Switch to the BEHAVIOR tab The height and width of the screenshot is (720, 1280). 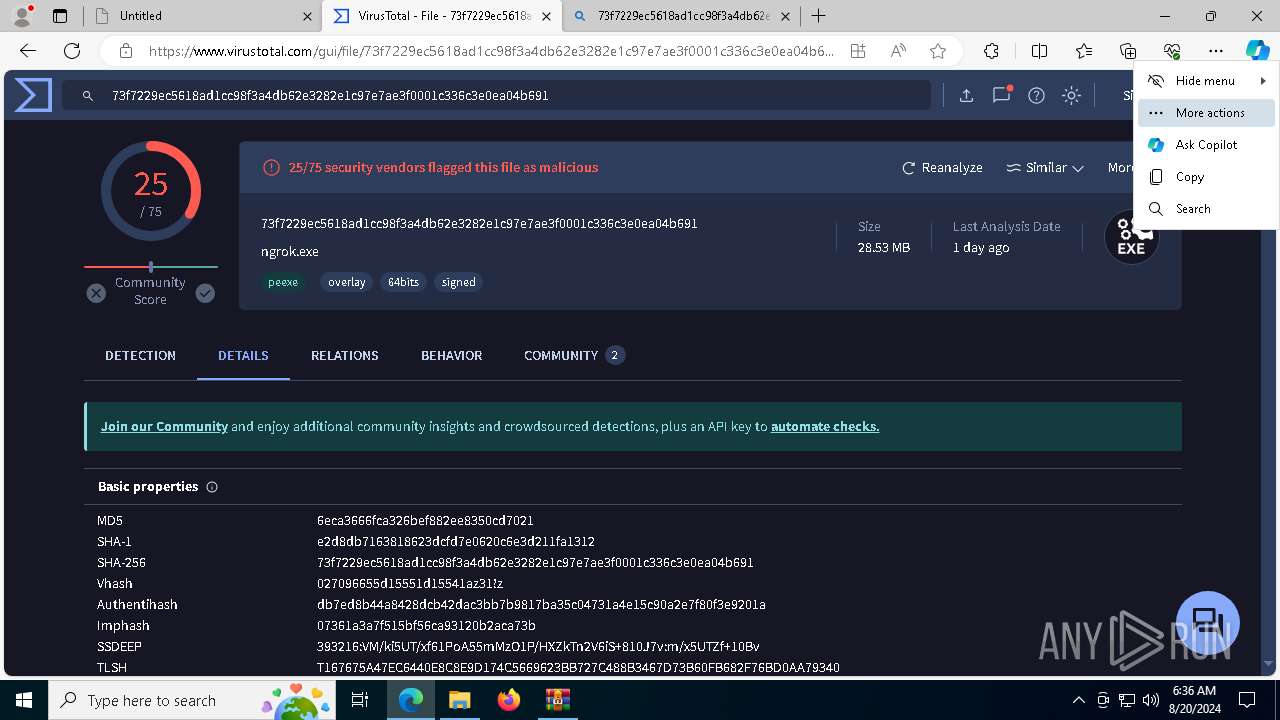pyautogui.click(x=452, y=356)
